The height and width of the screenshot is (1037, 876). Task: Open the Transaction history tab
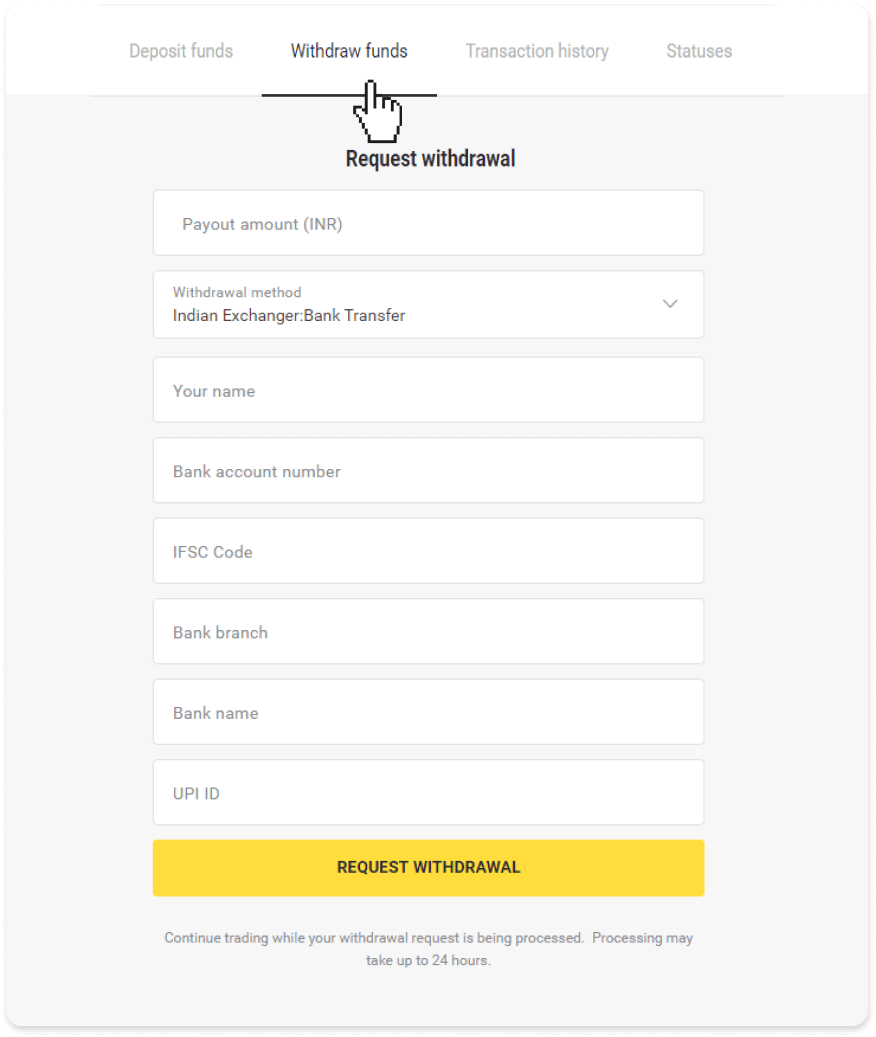(x=537, y=50)
